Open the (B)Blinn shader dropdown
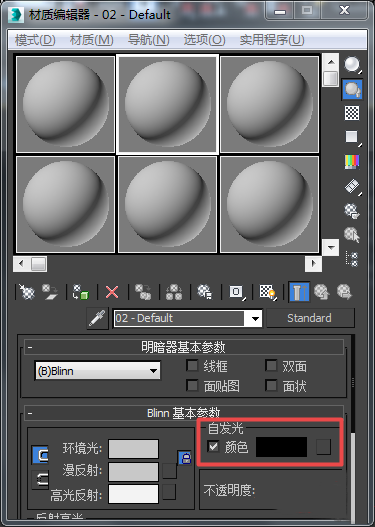The width and height of the screenshot is (375, 527). pos(97,371)
